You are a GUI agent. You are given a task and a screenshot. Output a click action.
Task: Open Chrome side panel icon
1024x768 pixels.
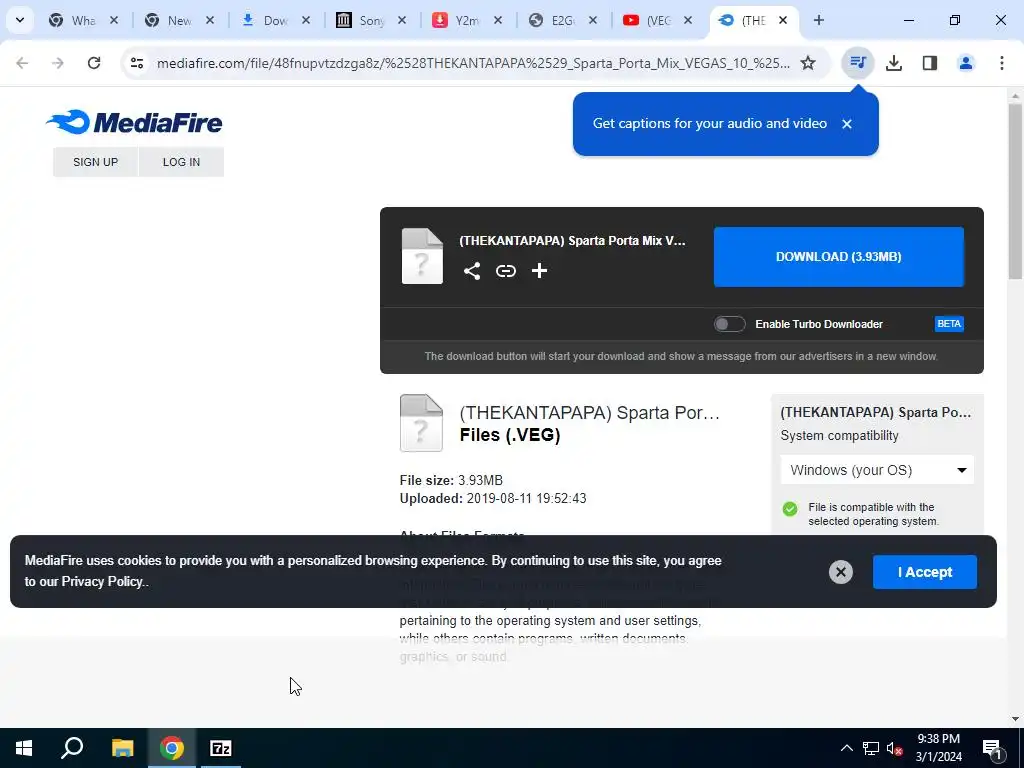(930, 63)
